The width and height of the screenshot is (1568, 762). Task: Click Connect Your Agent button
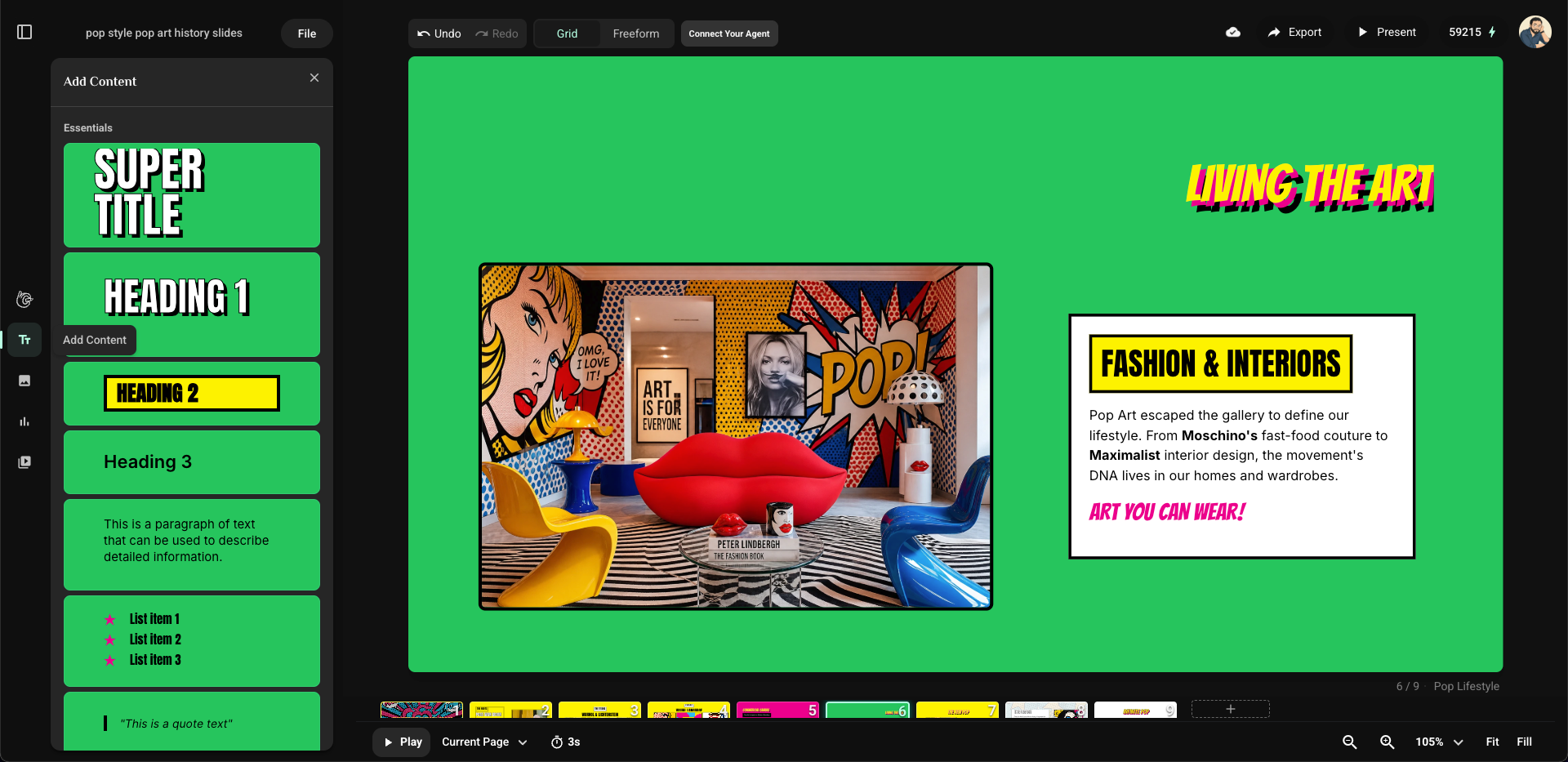point(729,33)
